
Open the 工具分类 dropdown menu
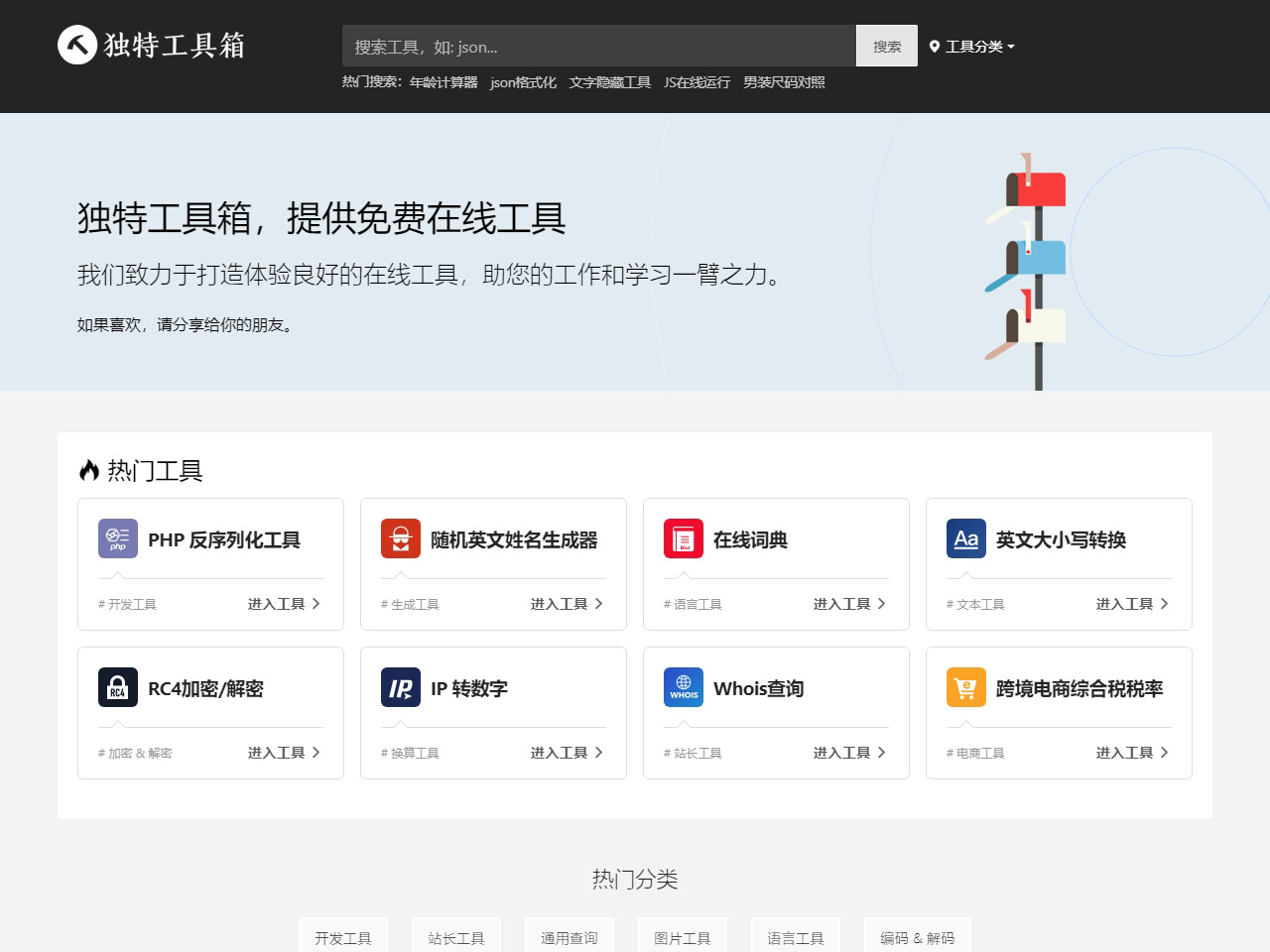tap(972, 47)
